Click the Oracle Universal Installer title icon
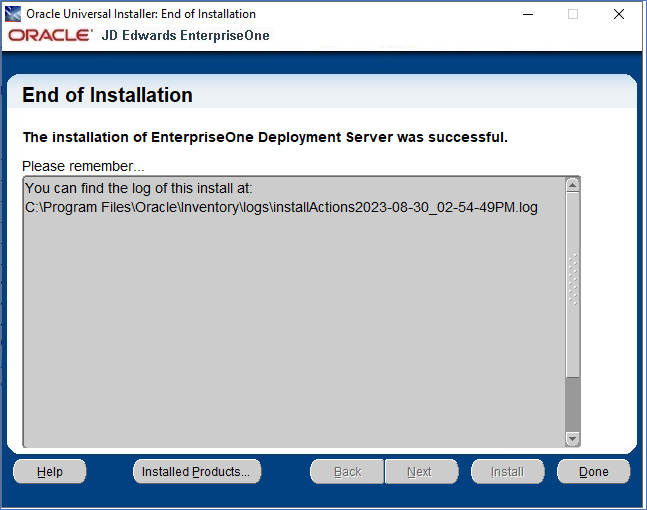 pos(13,14)
